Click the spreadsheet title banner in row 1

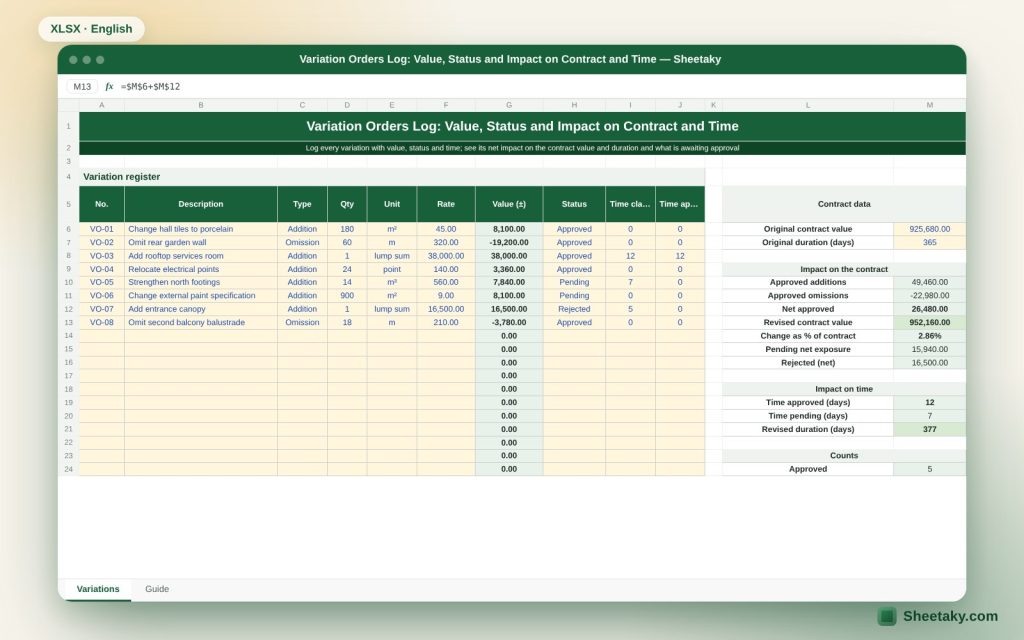point(522,127)
